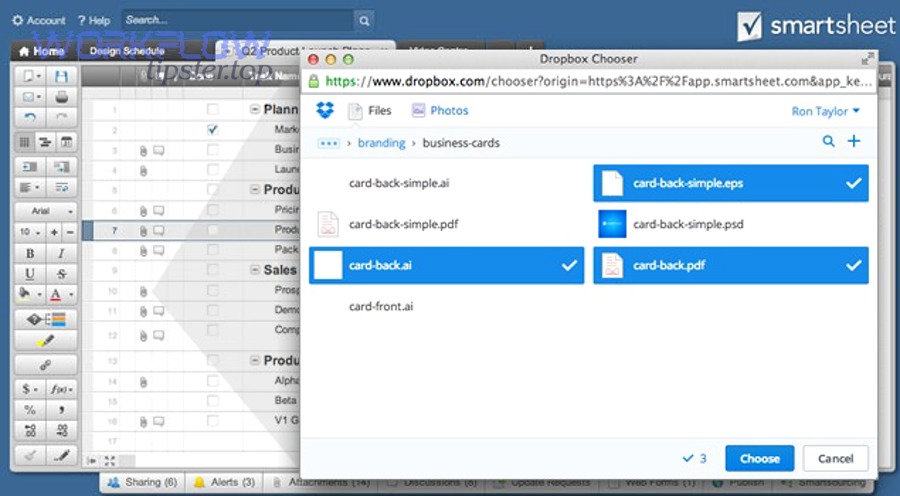
Task: Click the Dropbox logo in the chooser
Action: (x=325, y=110)
